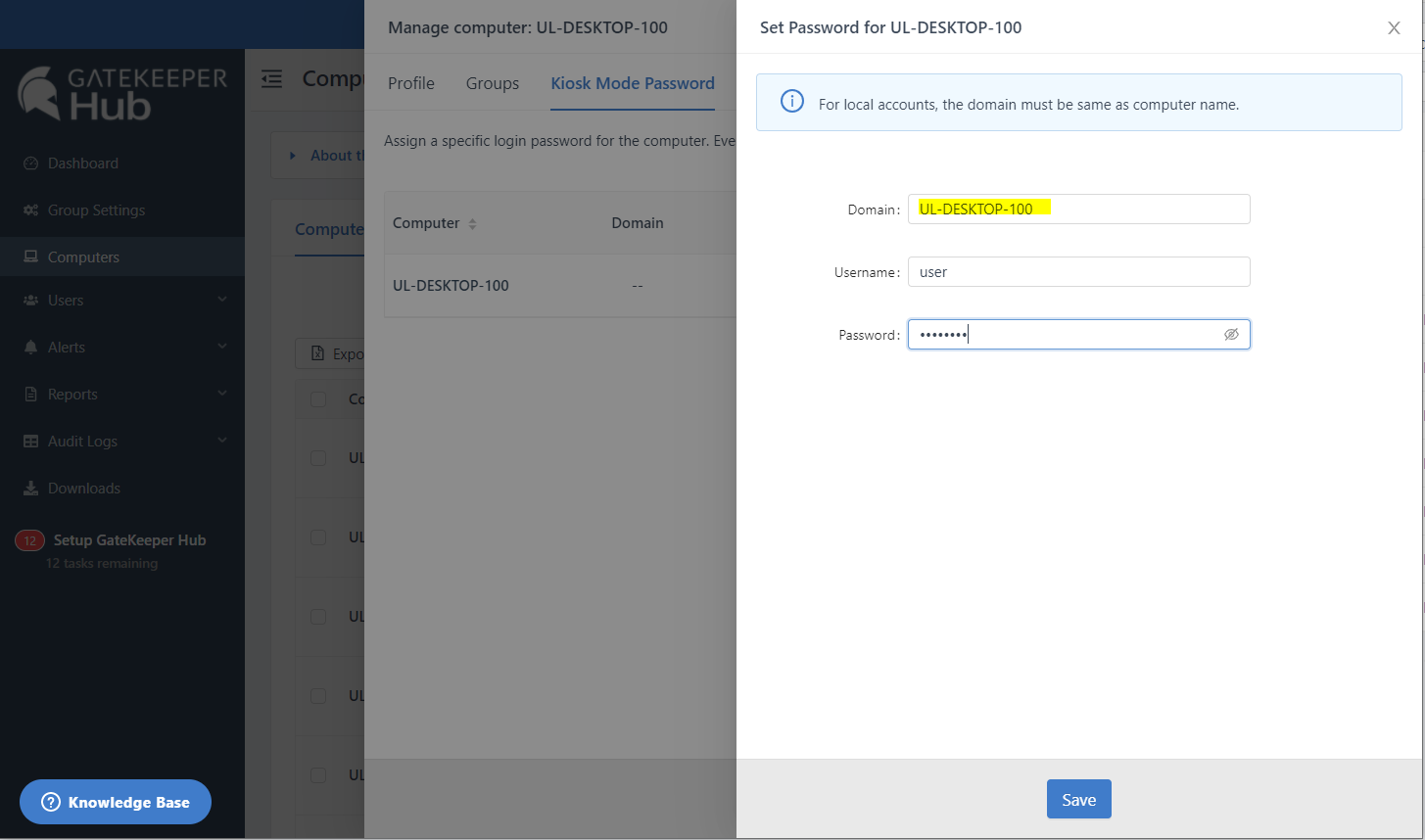Tick the first row checkbox in computers list
1425x840 pixels.
318,458
